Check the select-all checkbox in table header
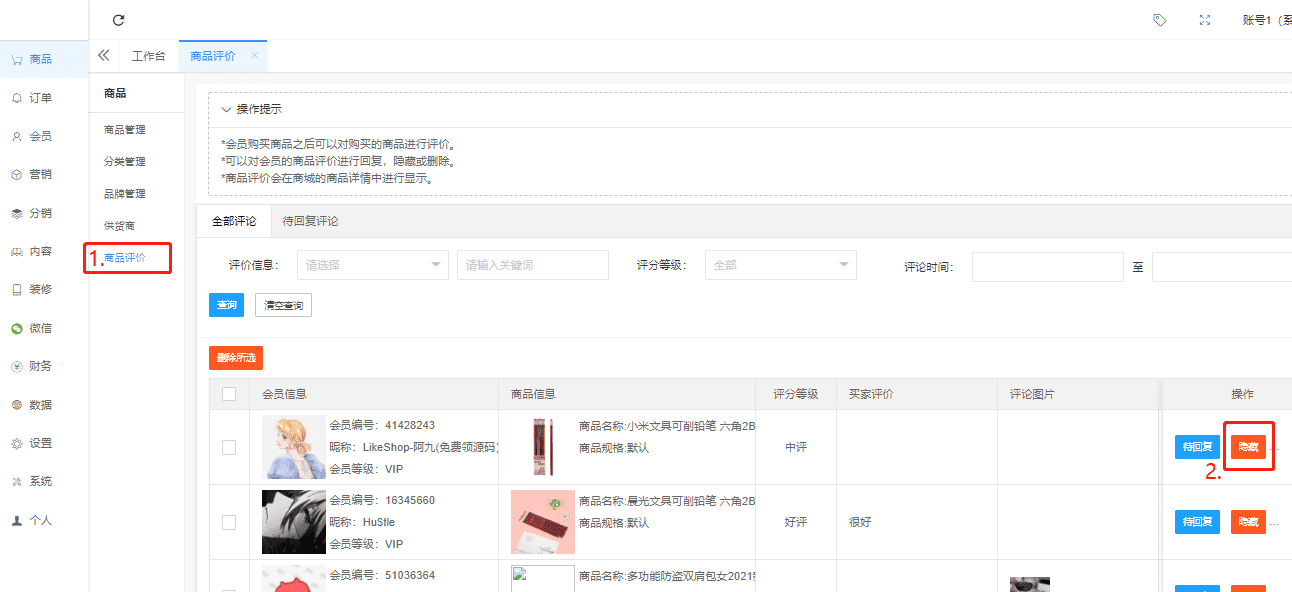Screen dimensions: 1292x592 point(229,394)
